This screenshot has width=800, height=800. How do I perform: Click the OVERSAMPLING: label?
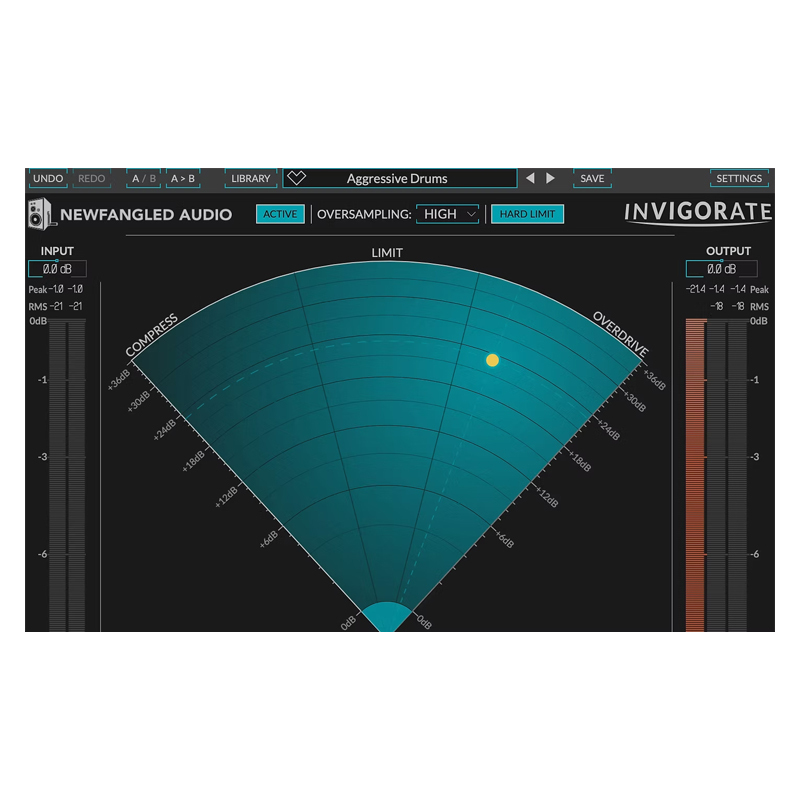pyautogui.click(x=364, y=214)
